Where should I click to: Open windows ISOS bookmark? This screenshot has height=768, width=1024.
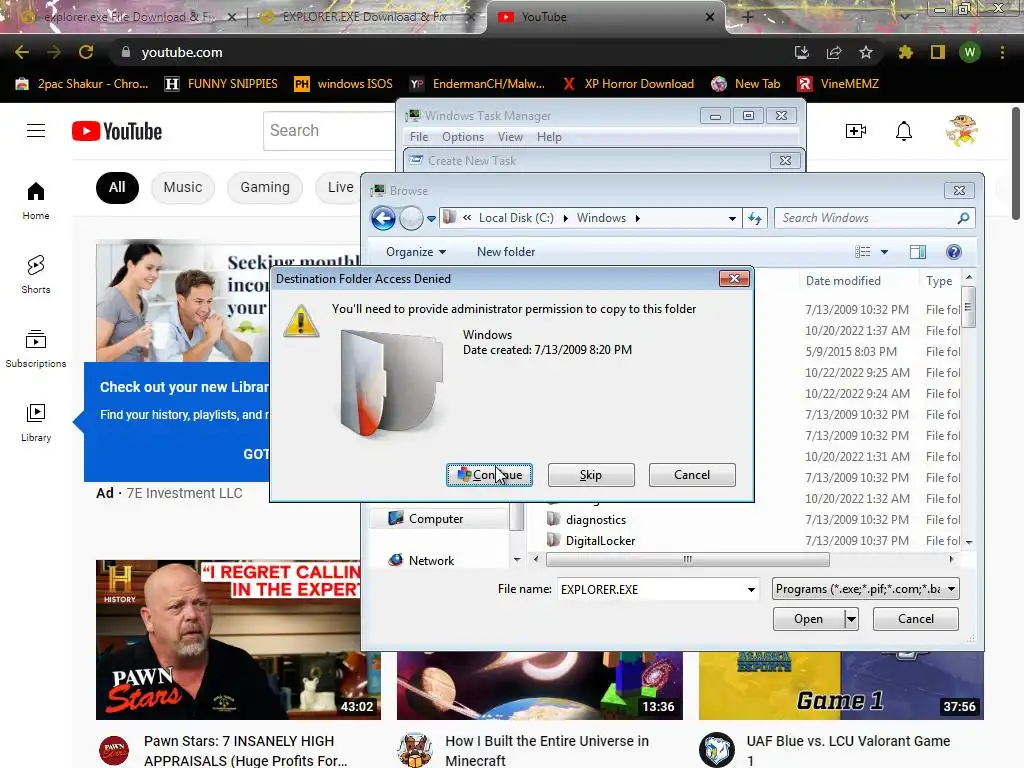pos(344,84)
